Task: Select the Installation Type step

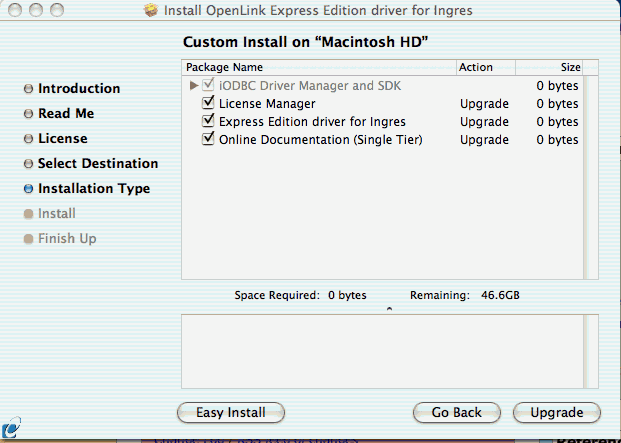Action: (94, 189)
